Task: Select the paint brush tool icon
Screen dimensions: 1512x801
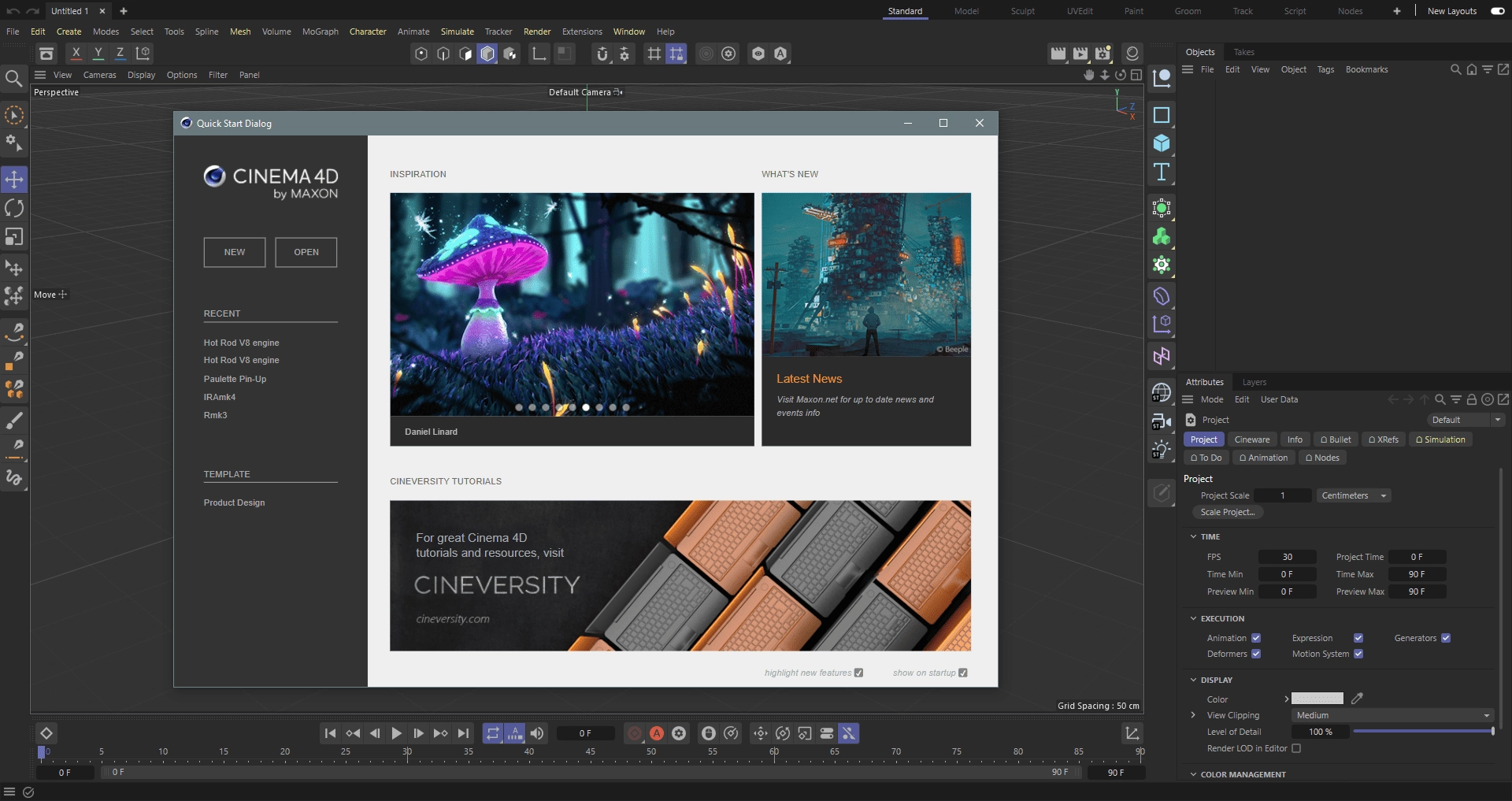Action: click(x=14, y=420)
